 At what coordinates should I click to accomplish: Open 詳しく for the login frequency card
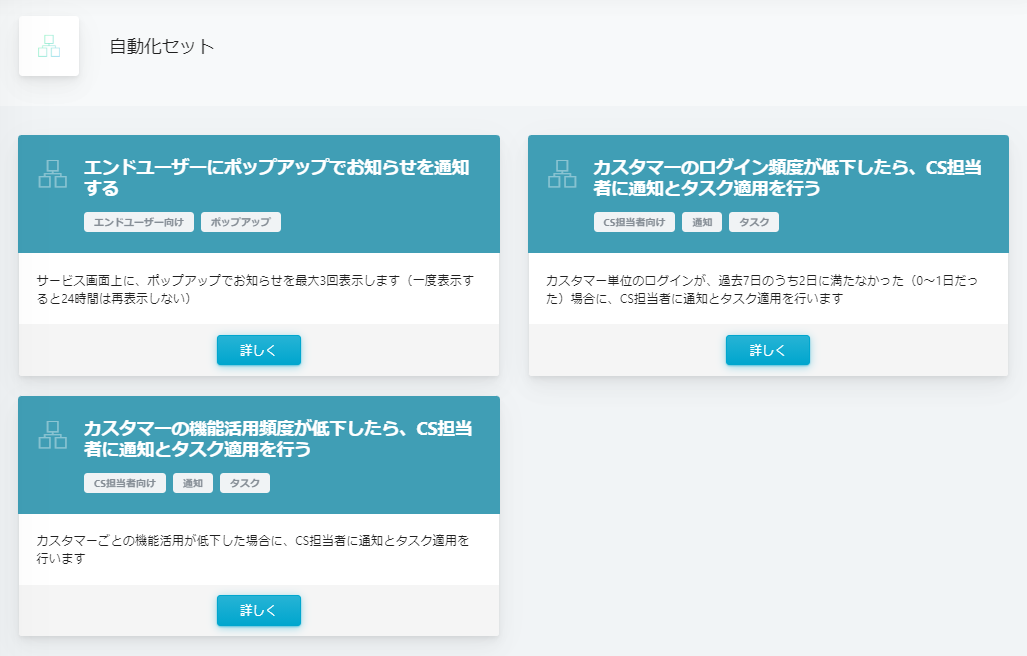pyautogui.click(x=768, y=350)
